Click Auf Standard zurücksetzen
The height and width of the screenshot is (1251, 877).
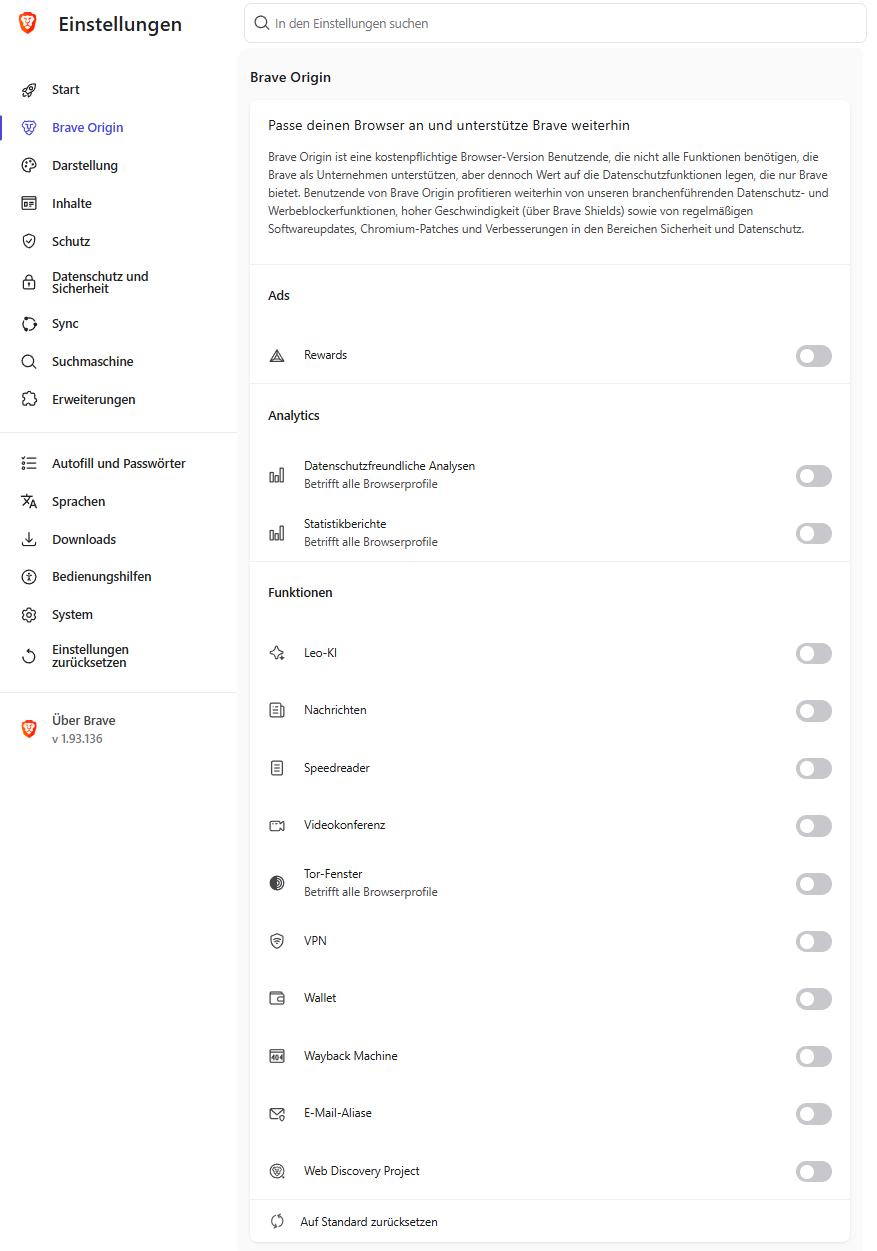[x=369, y=1222]
